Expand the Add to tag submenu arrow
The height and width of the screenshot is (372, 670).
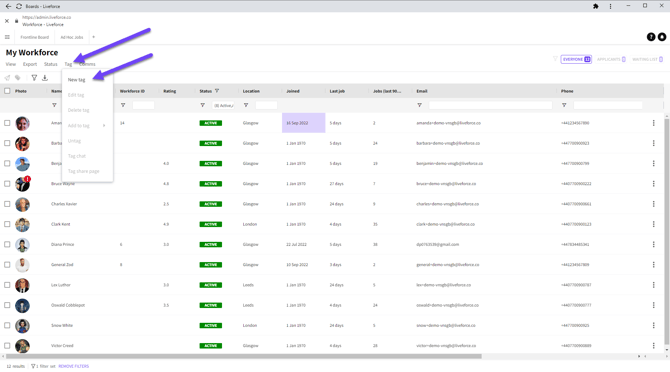click(104, 126)
